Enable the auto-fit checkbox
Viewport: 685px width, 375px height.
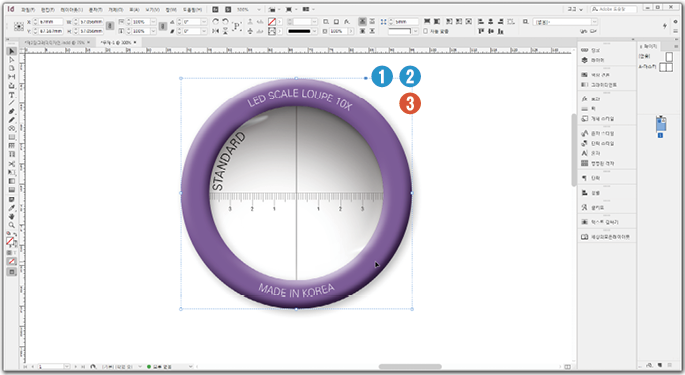[426, 31]
